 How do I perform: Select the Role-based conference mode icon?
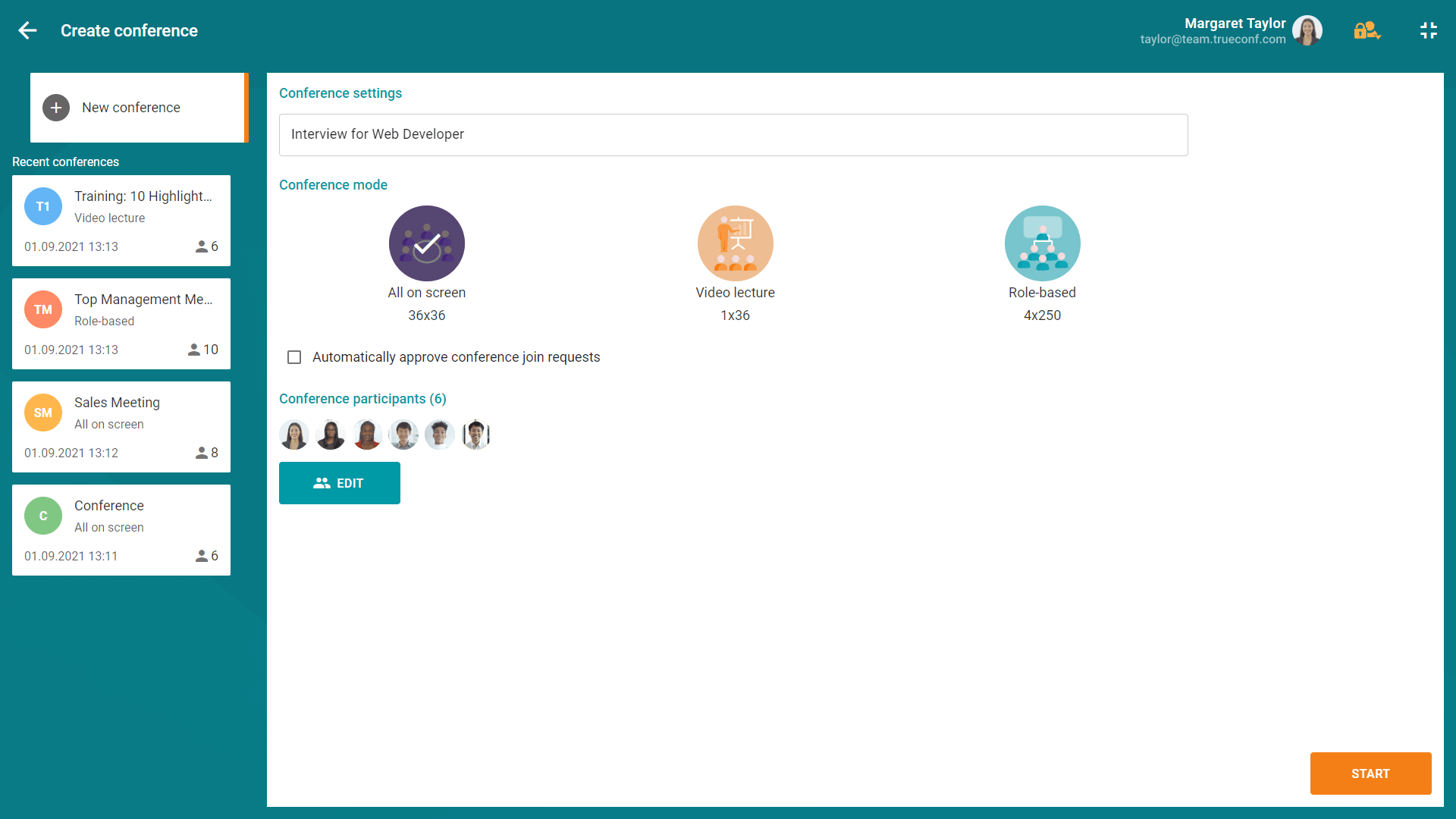coord(1043,243)
